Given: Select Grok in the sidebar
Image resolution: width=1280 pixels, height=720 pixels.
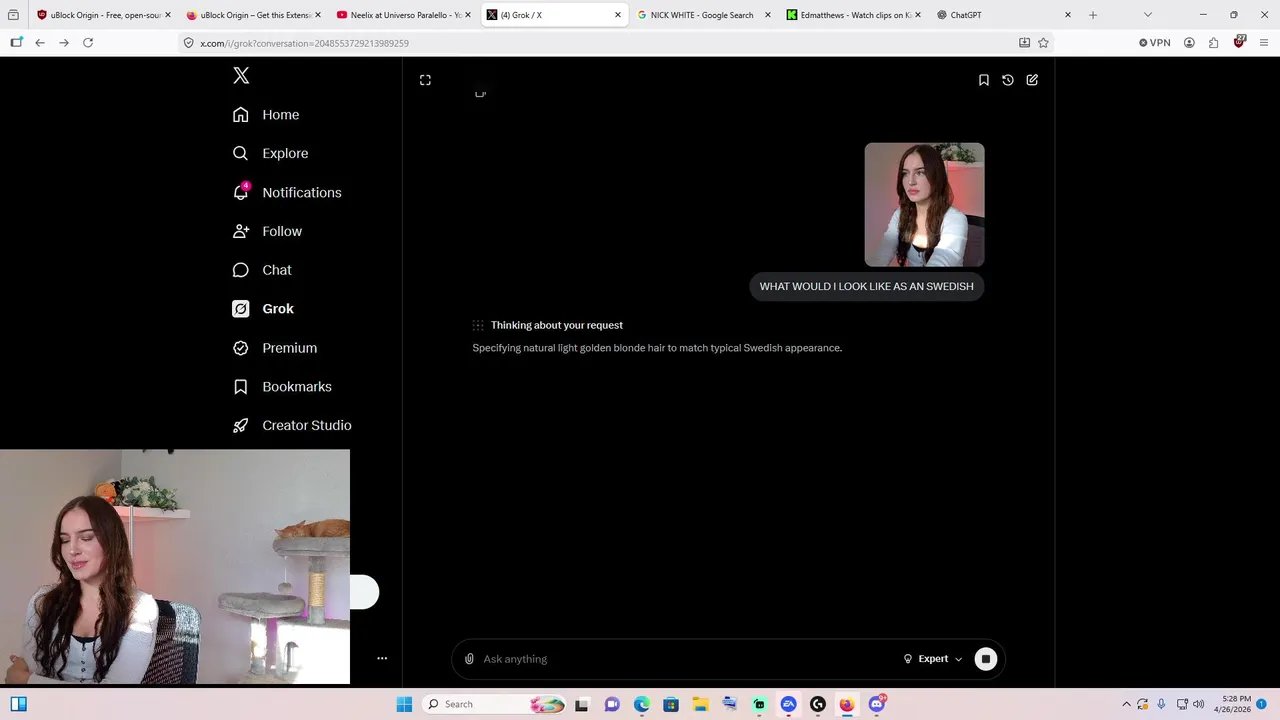Looking at the screenshot, I should (x=263, y=309).
